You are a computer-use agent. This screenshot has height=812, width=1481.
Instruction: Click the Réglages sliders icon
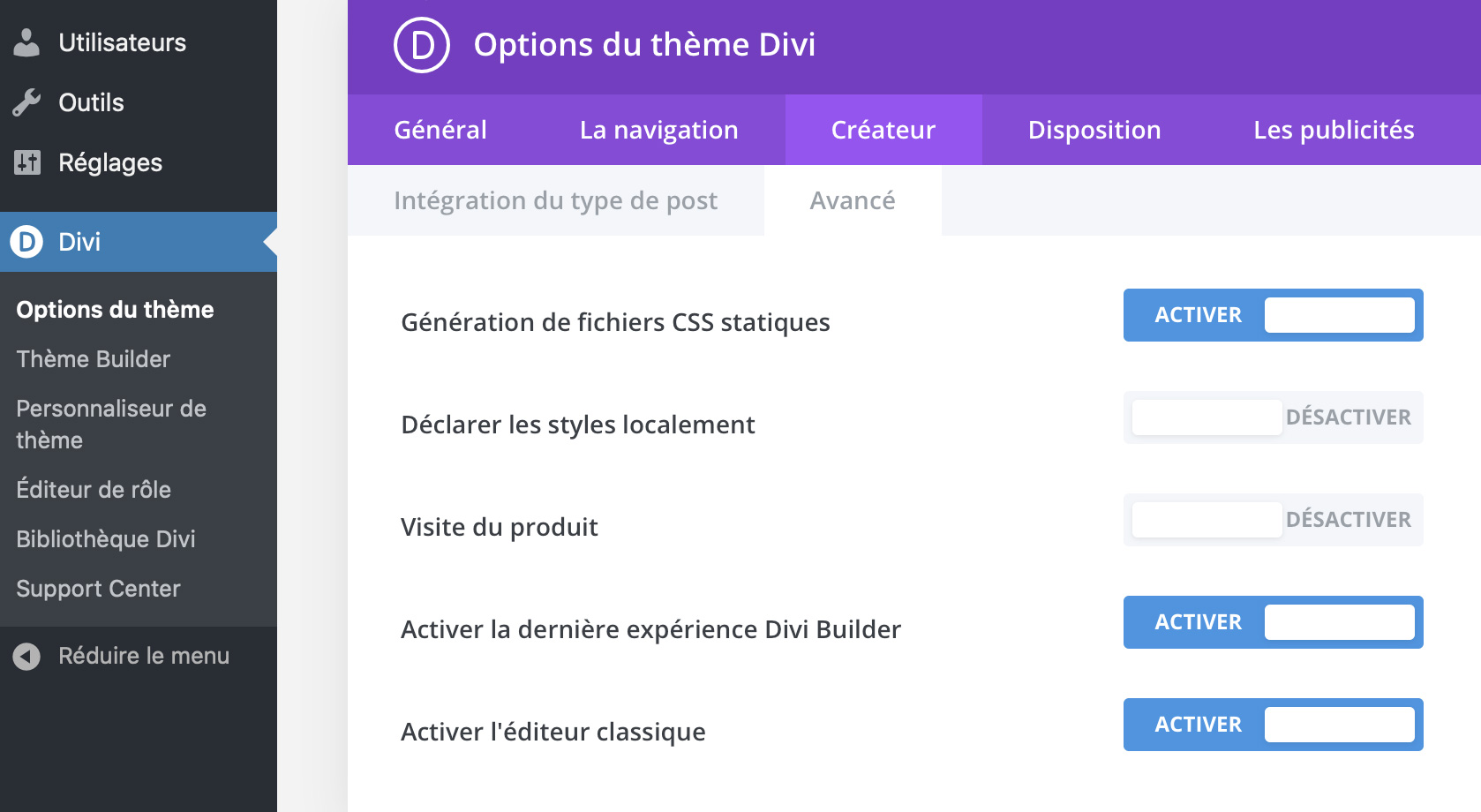click(x=27, y=162)
